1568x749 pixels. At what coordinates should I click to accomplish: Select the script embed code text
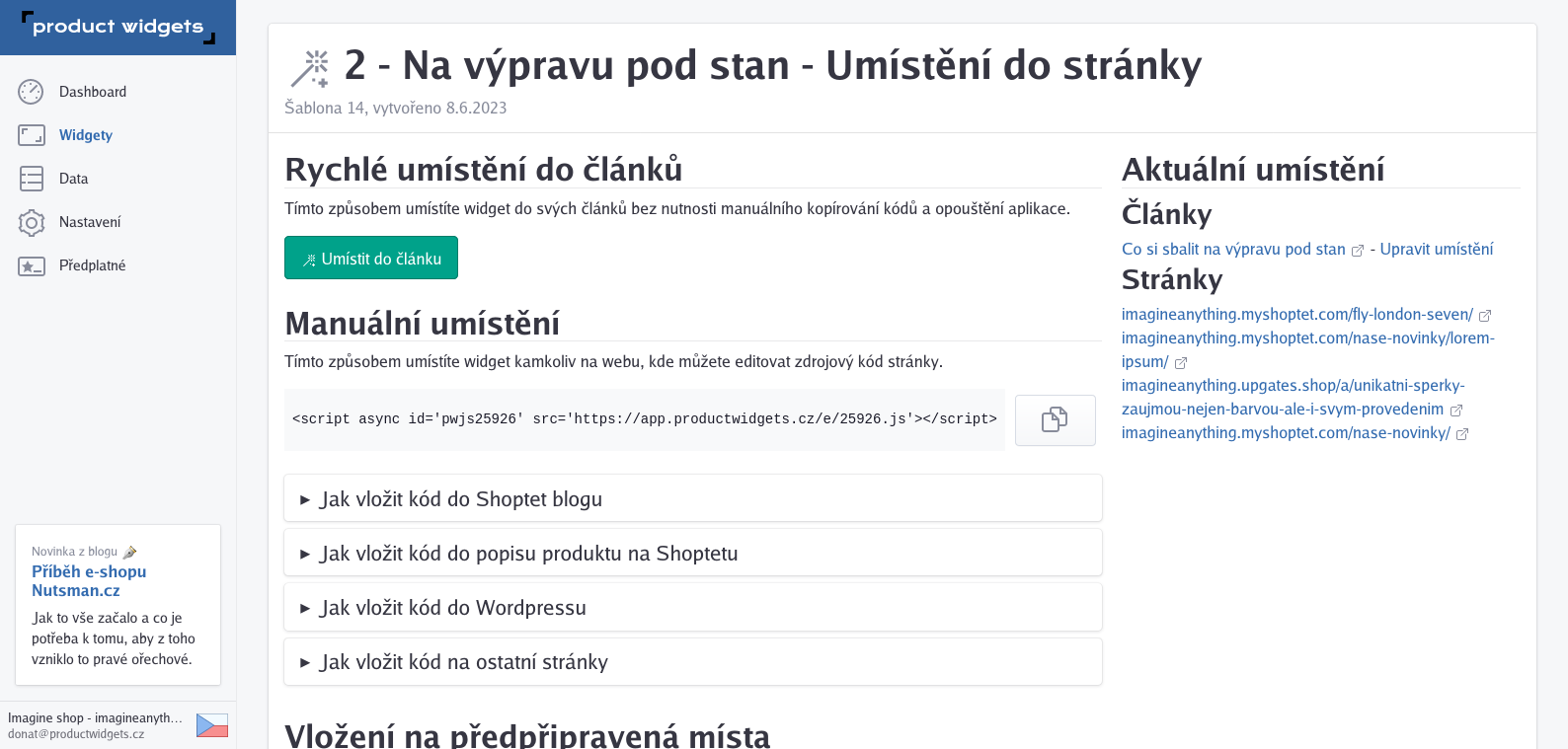coord(645,419)
